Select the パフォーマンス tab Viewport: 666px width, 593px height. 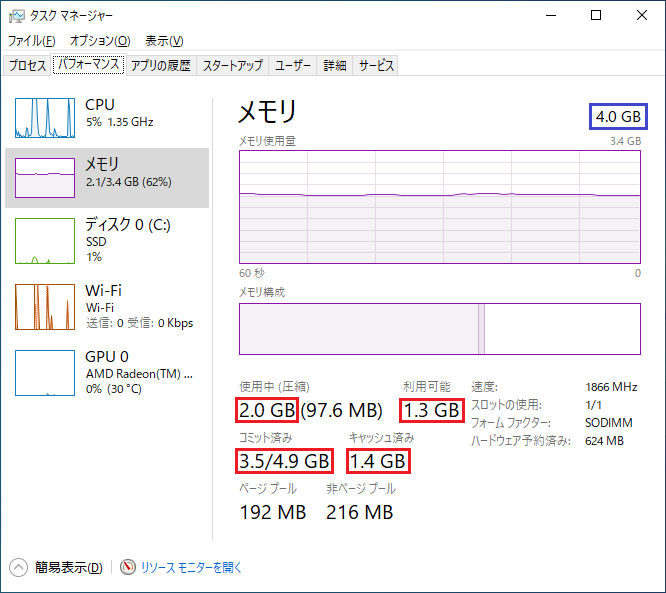[x=88, y=65]
